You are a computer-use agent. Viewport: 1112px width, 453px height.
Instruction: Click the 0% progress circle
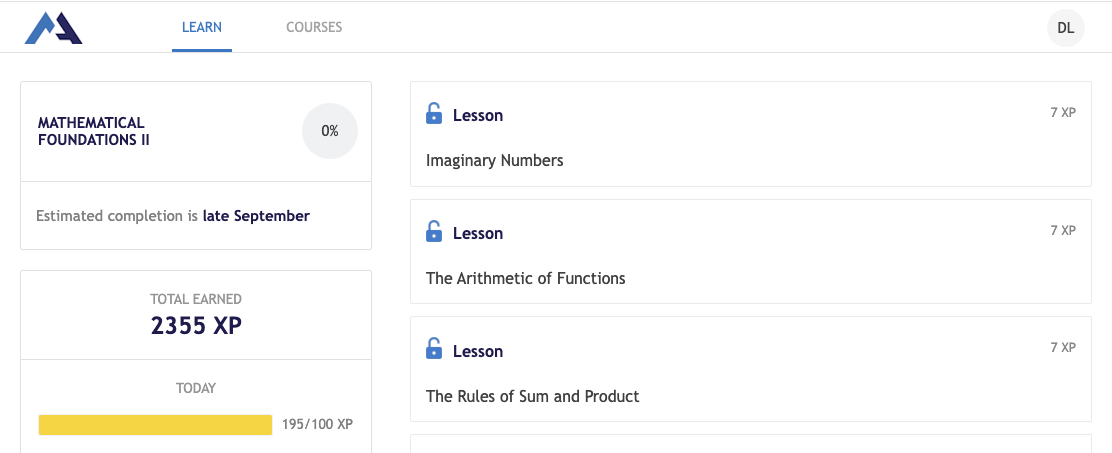point(329,131)
